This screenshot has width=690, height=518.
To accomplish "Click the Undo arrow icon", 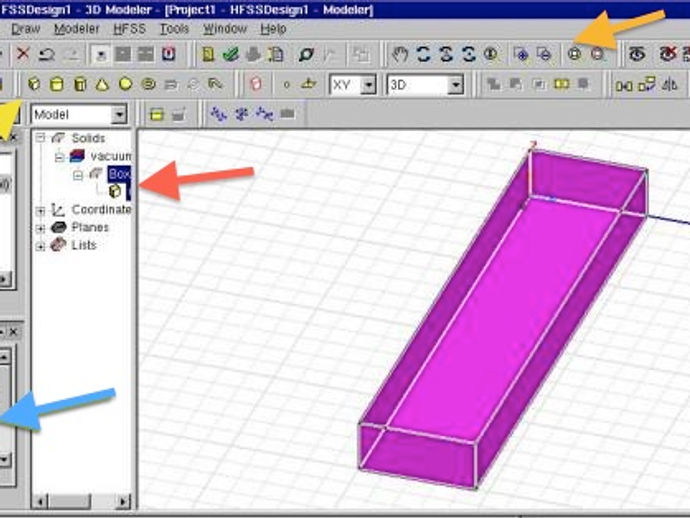I will click(x=47, y=55).
